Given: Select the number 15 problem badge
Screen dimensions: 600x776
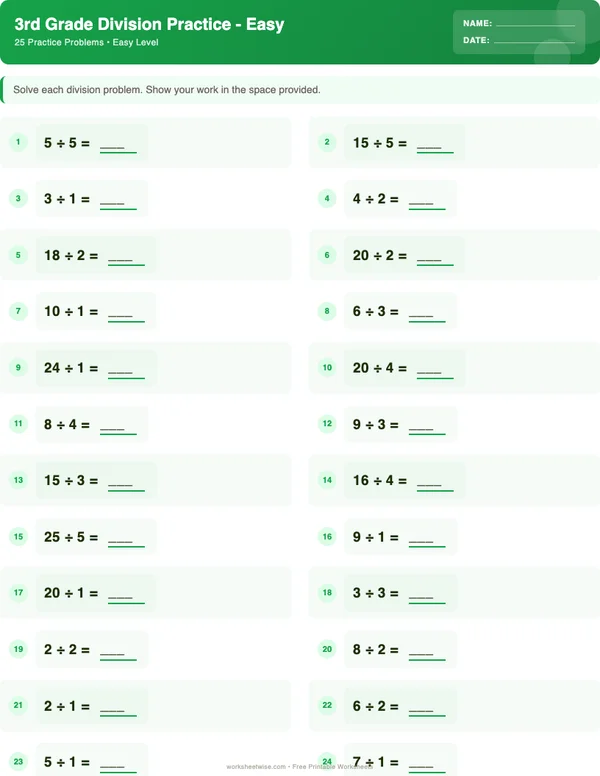Looking at the screenshot, I should click(x=18, y=537).
